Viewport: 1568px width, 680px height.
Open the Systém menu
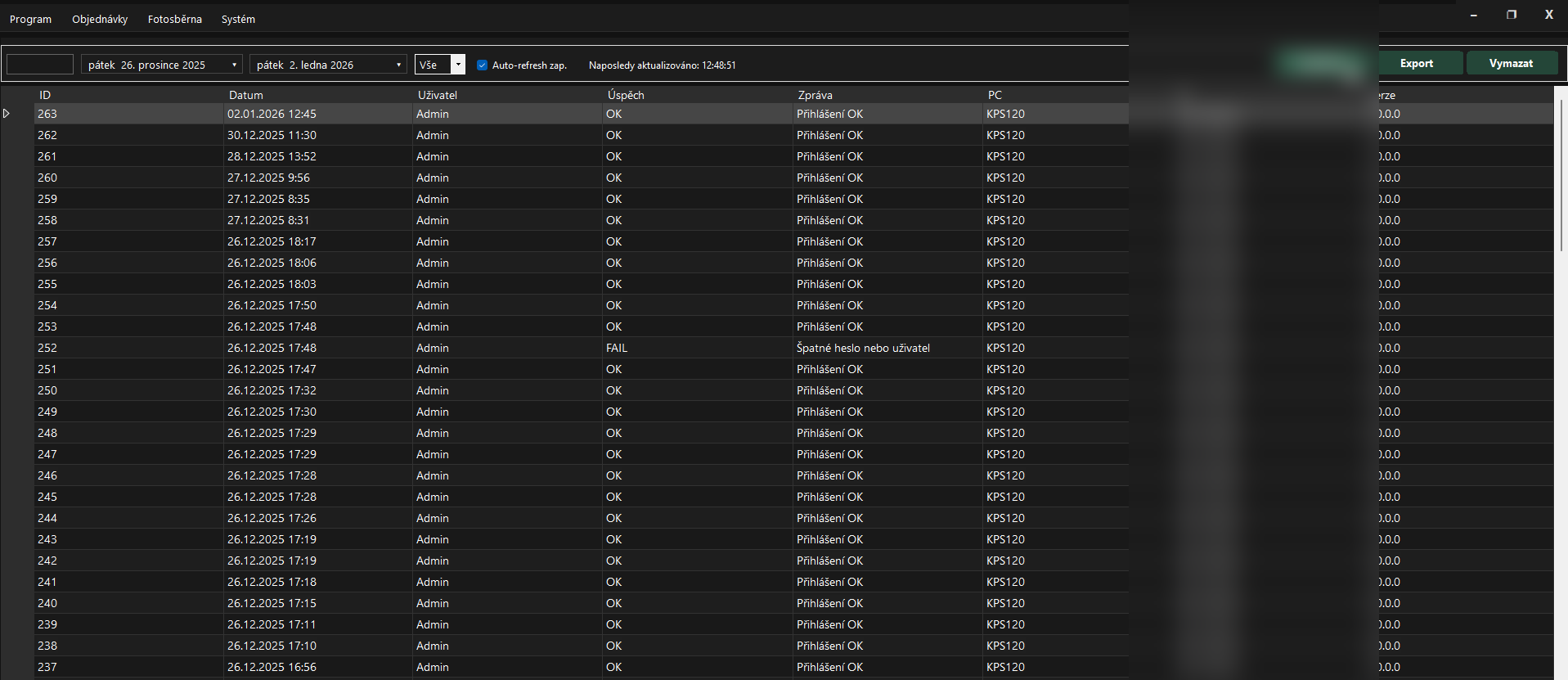[238, 19]
